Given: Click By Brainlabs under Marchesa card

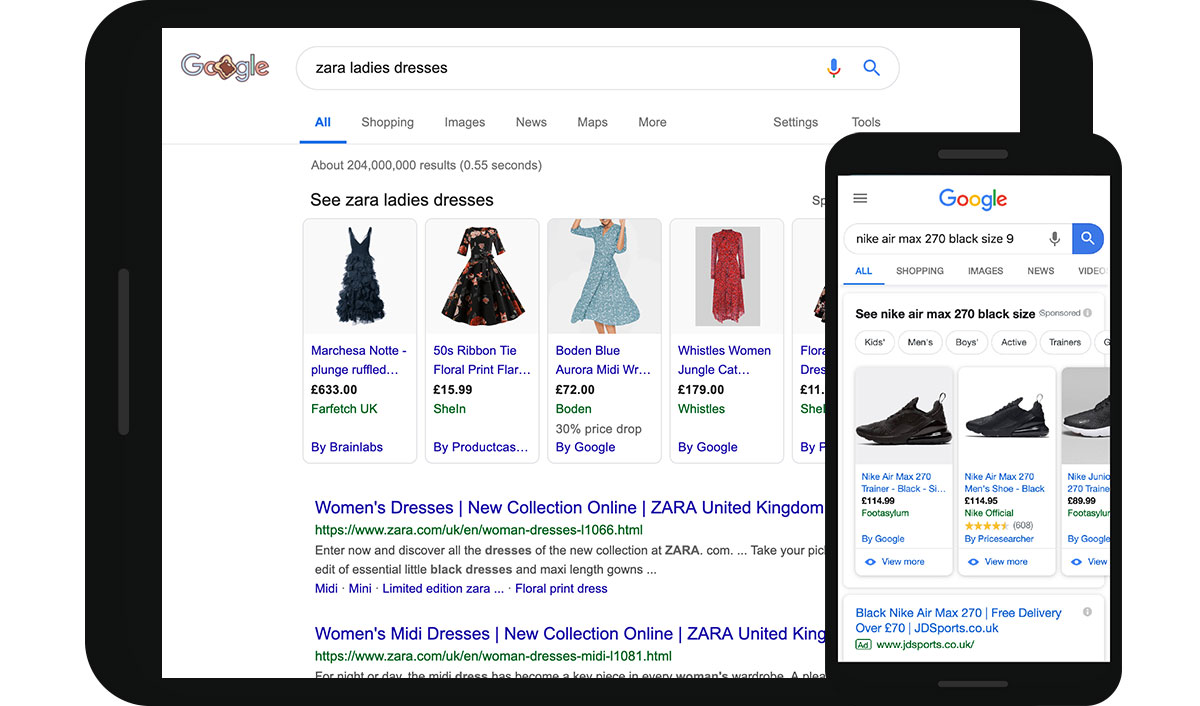Looking at the screenshot, I should pyautogui.click(x=347, y=447).
